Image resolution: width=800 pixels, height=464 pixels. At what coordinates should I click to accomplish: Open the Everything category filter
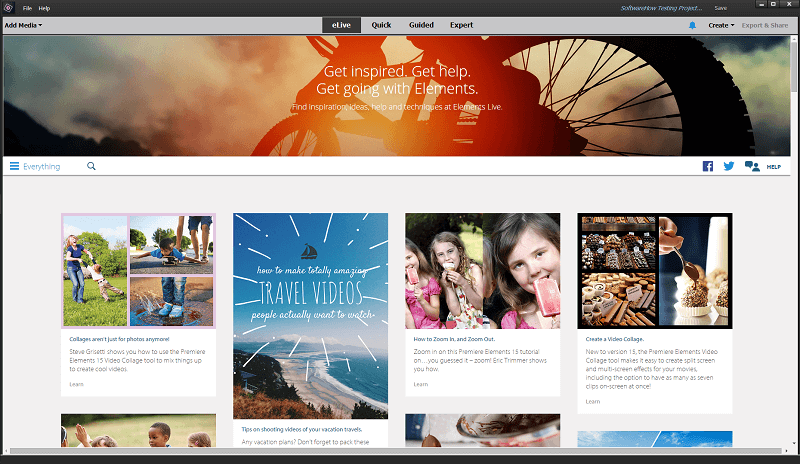[42, 166]
